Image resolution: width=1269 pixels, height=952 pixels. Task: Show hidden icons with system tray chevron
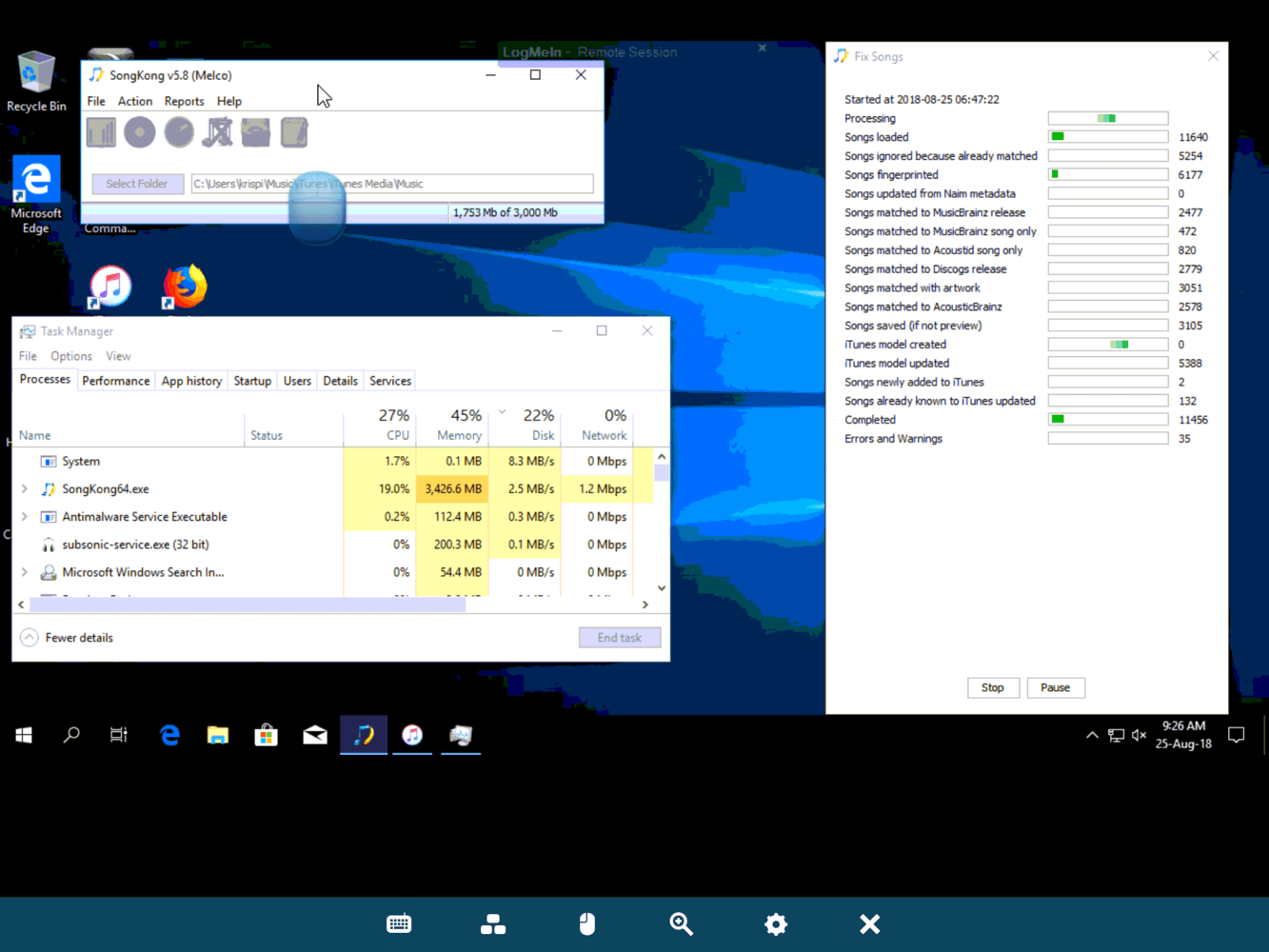[1092, 735]
